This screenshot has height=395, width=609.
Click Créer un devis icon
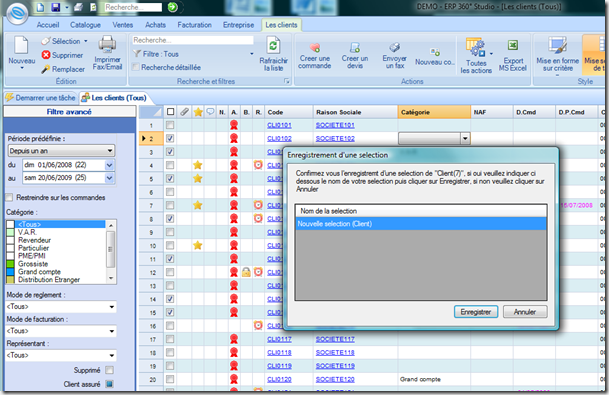point(355,47)
